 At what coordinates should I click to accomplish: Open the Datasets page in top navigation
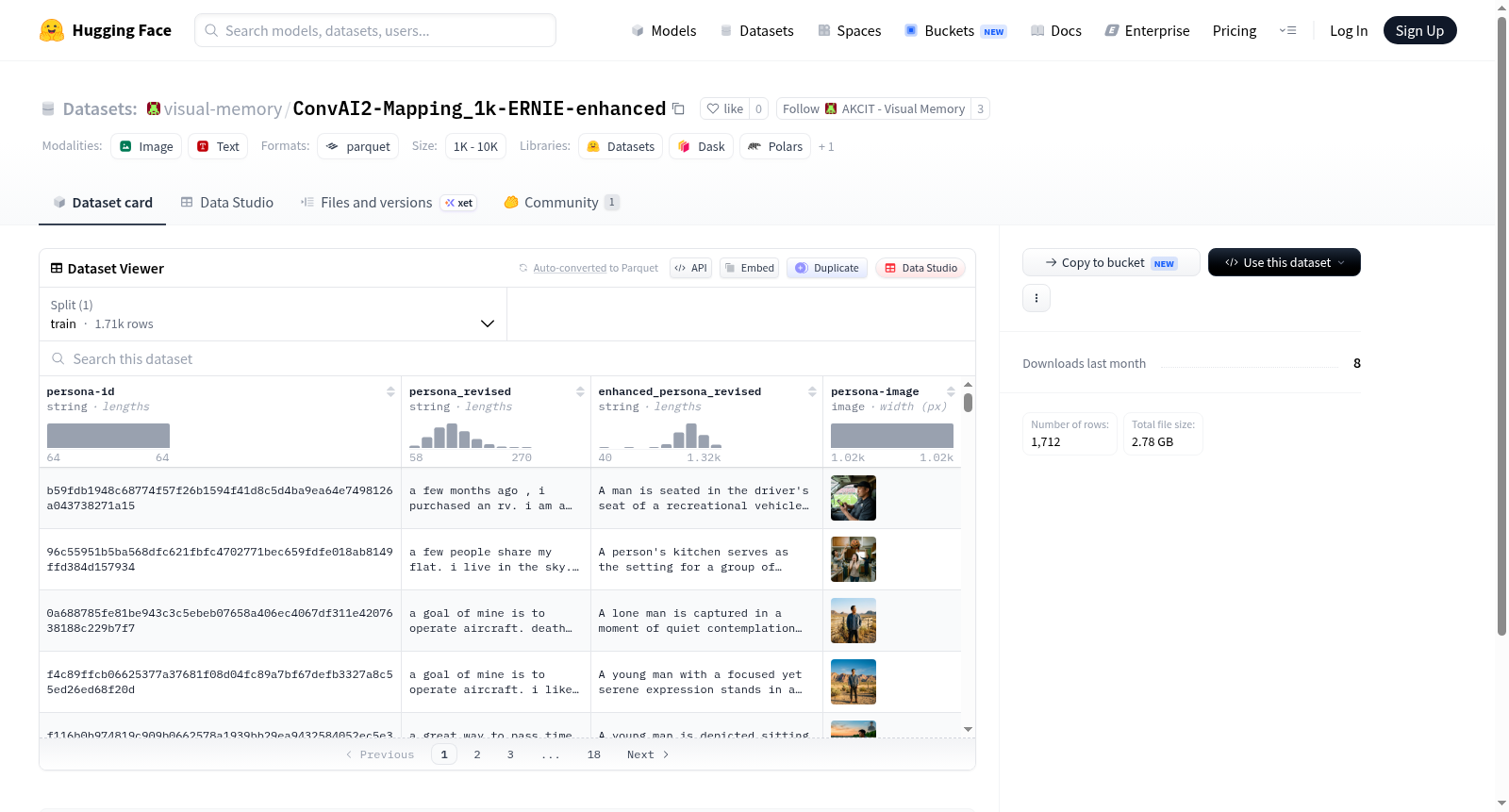click(x=756, y=30)
